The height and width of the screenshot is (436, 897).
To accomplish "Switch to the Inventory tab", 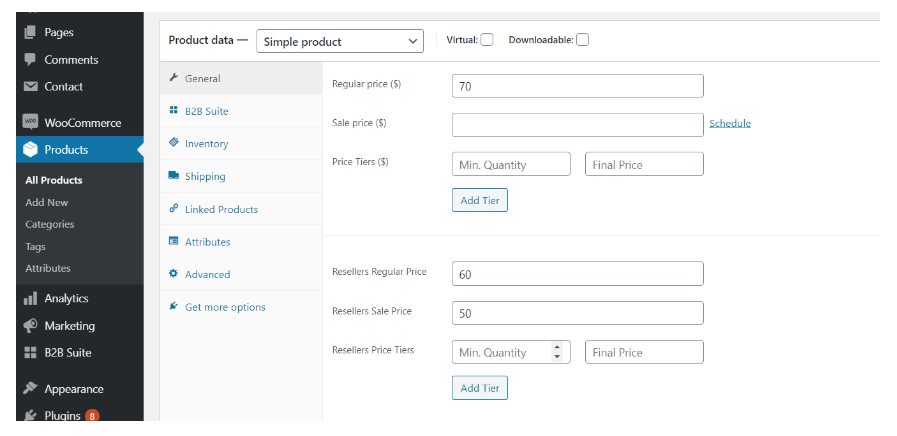I will click(x=241, y=143).
